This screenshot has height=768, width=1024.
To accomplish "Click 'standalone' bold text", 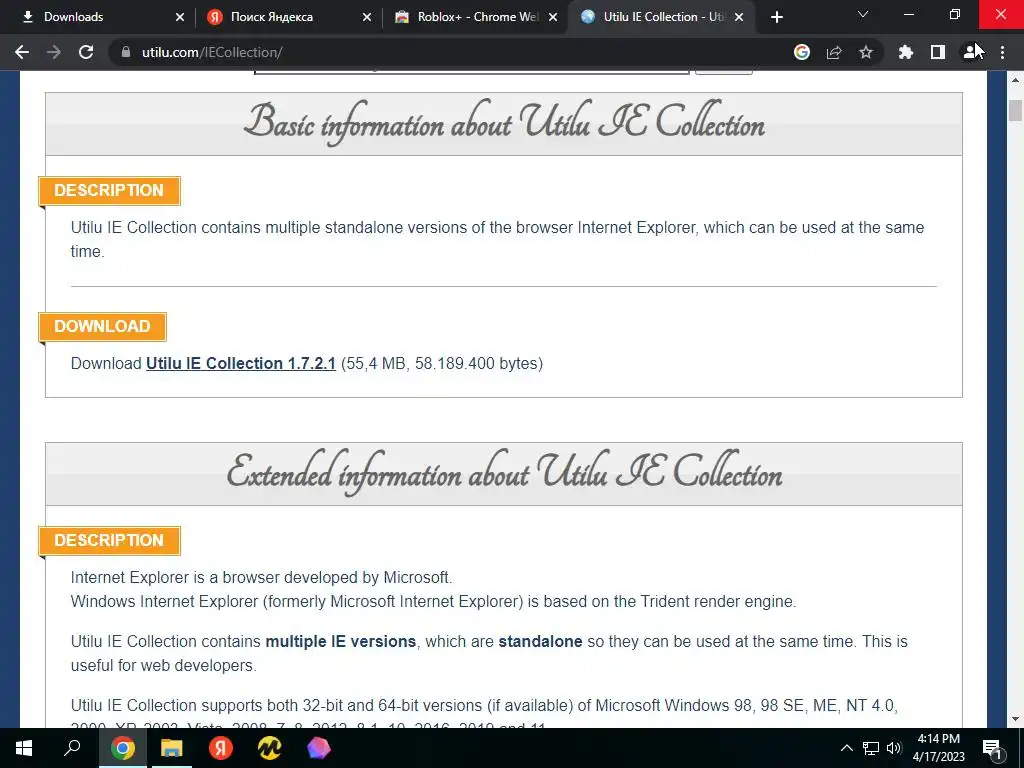I will (x=540, y=641).
